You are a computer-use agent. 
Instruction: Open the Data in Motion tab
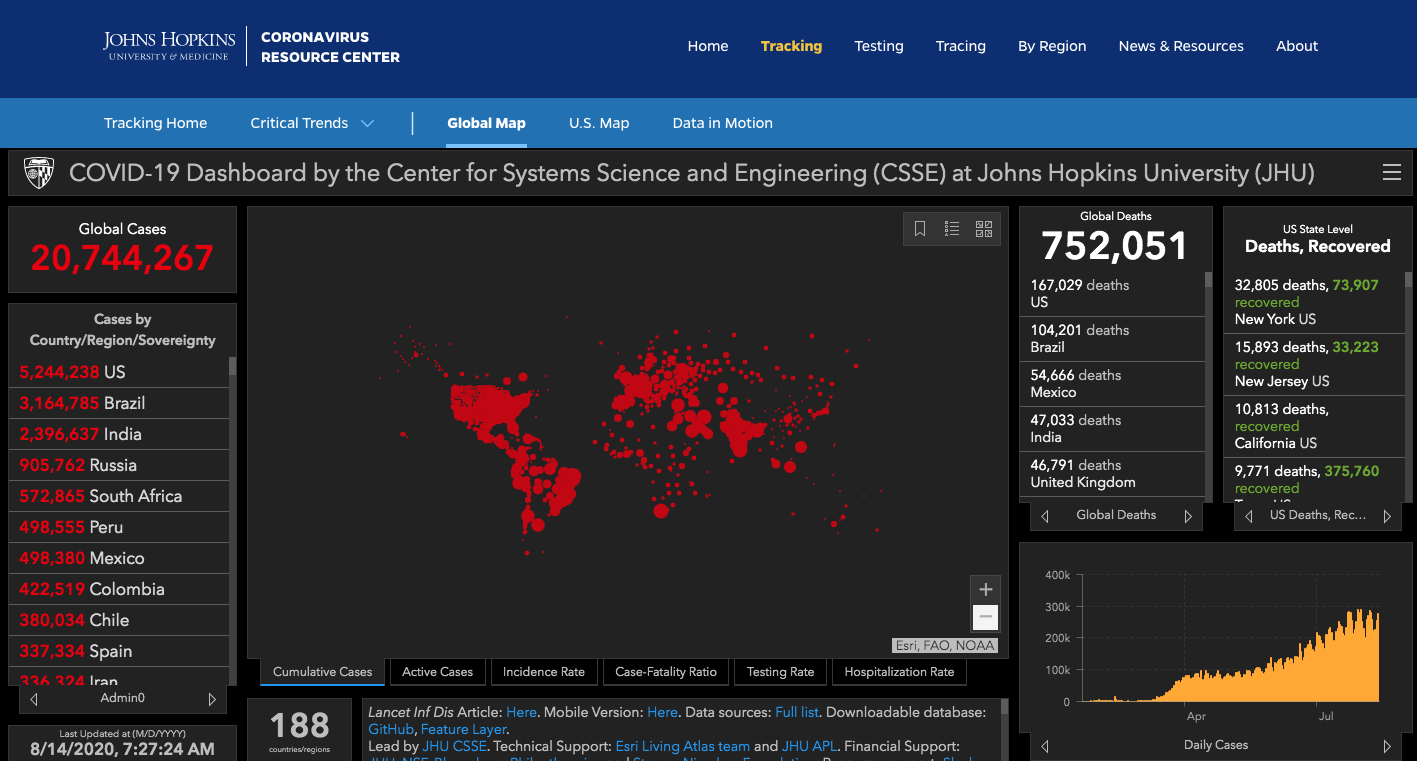coord(722,123)
